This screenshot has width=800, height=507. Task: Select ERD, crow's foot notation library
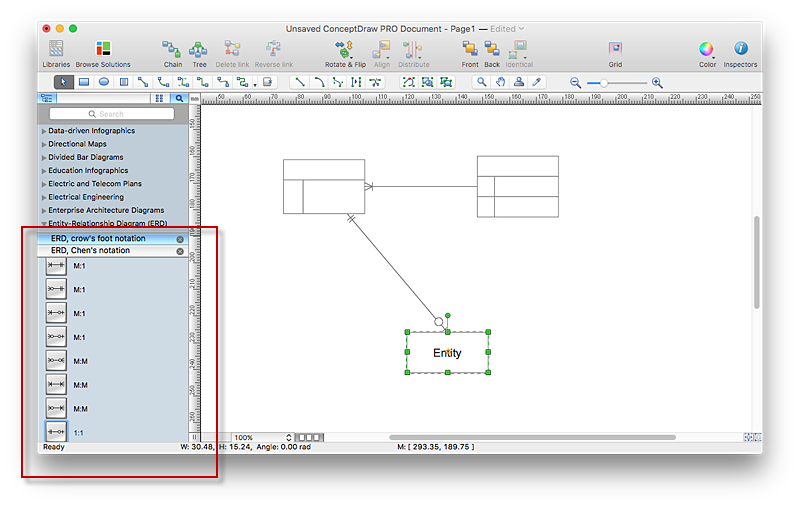[x=113, y=239]
